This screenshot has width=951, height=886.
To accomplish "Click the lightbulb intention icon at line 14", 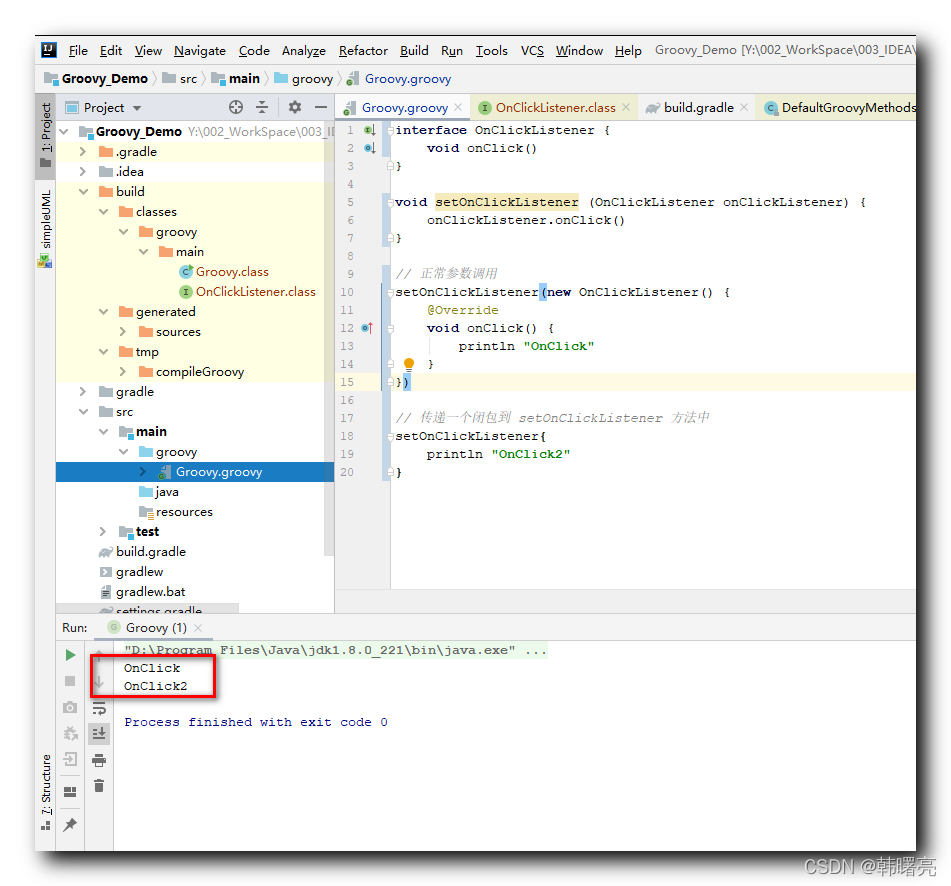I will click(409, 364).
